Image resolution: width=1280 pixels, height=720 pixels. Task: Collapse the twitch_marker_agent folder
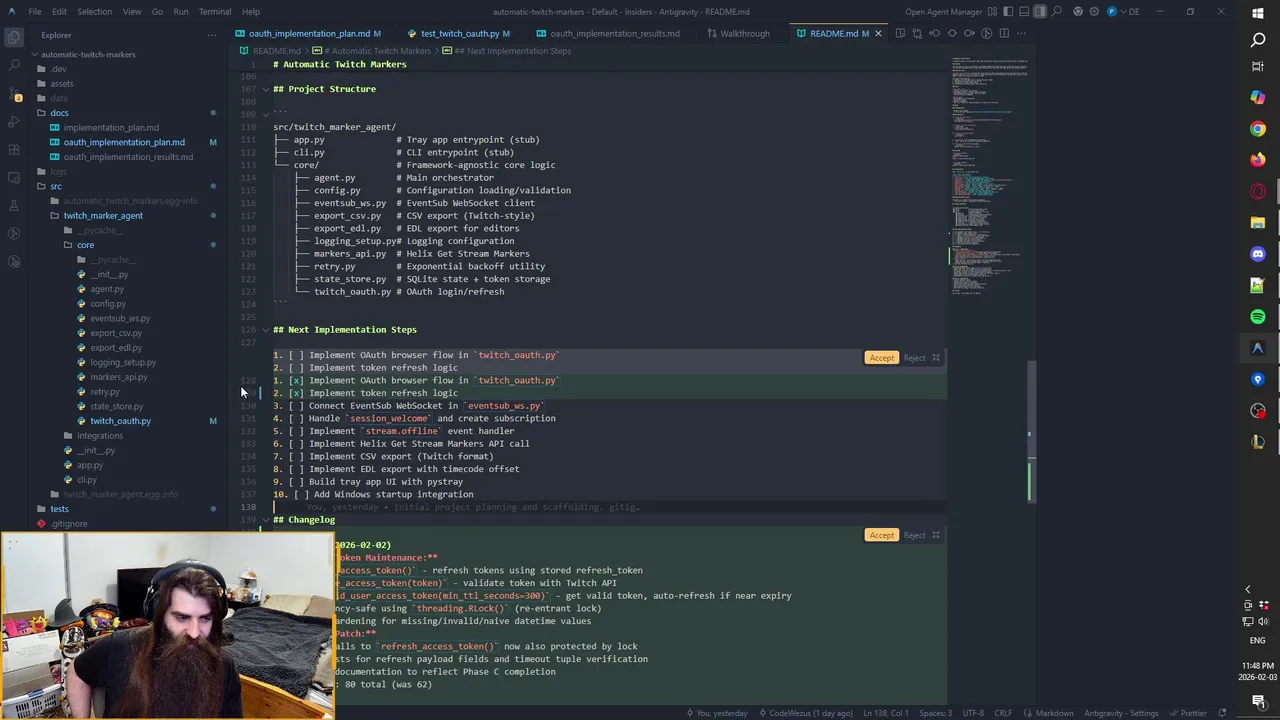103,216
